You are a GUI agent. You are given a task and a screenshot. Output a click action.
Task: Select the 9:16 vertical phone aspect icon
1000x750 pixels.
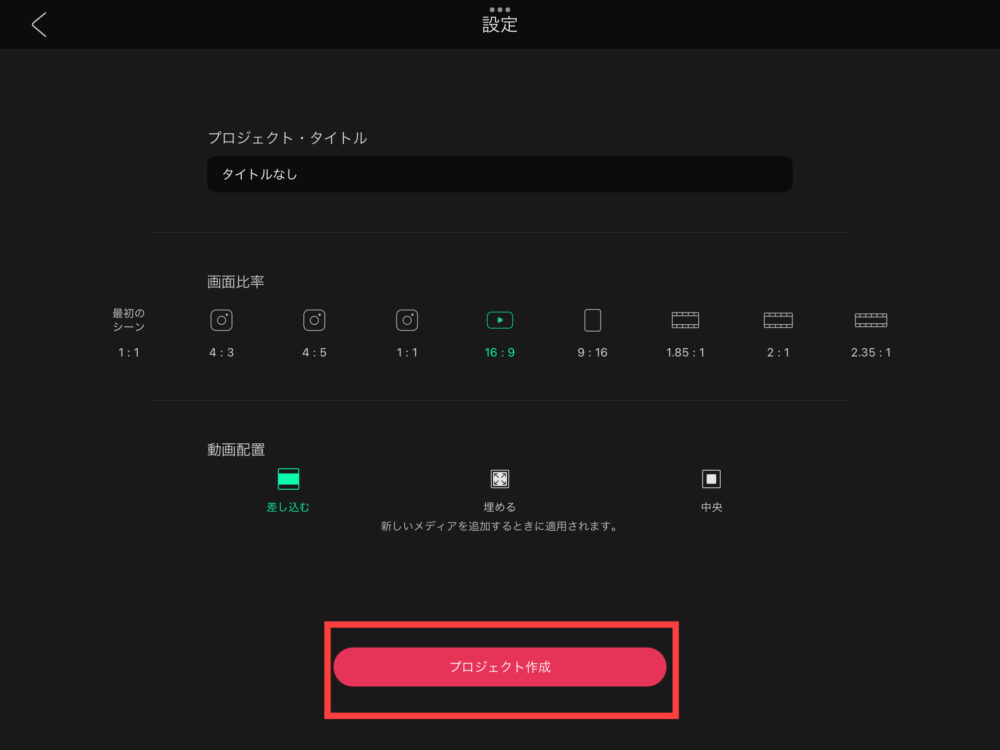click(x=592, y=320)
